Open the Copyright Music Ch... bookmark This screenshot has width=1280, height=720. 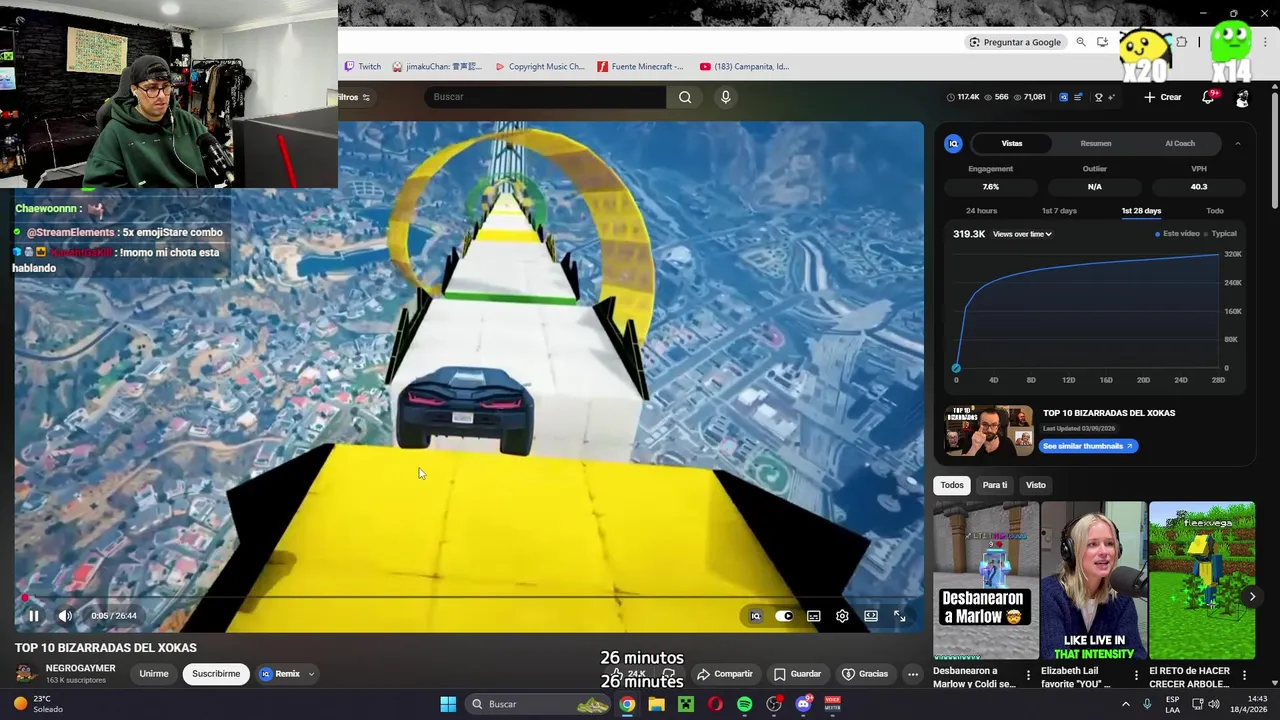pos(540,67)
